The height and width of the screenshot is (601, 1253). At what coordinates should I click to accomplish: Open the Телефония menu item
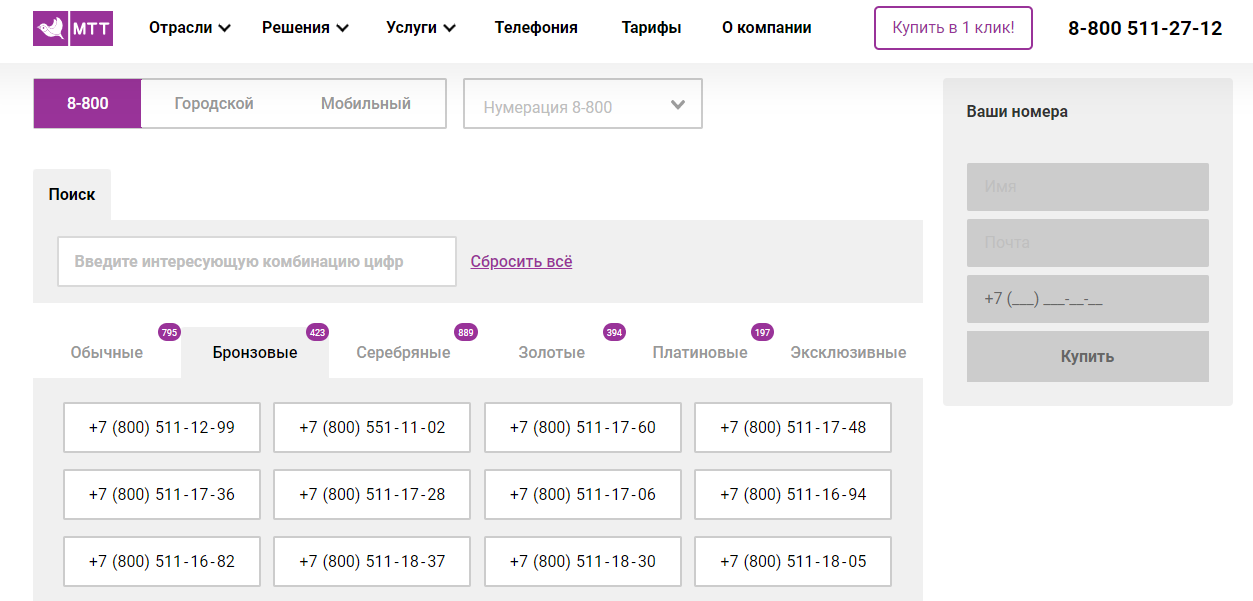pos(536,28)
